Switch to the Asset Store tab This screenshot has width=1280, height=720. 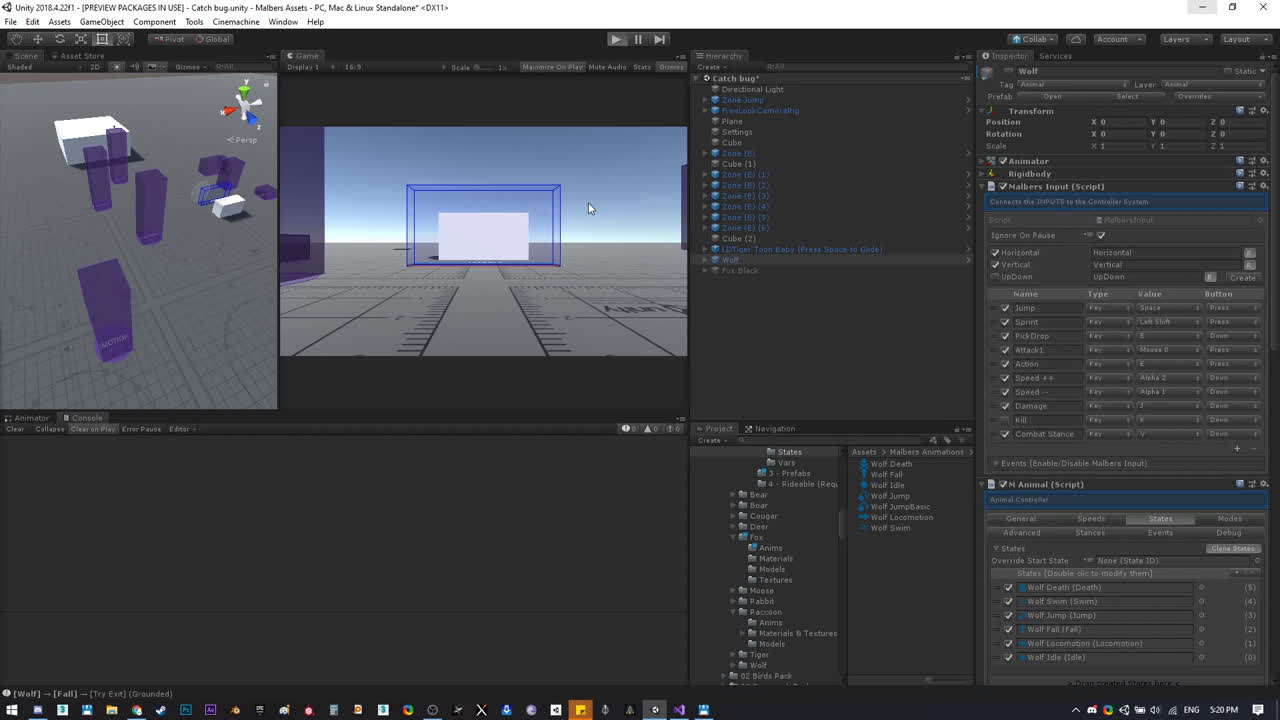click(x=80, y=56)
